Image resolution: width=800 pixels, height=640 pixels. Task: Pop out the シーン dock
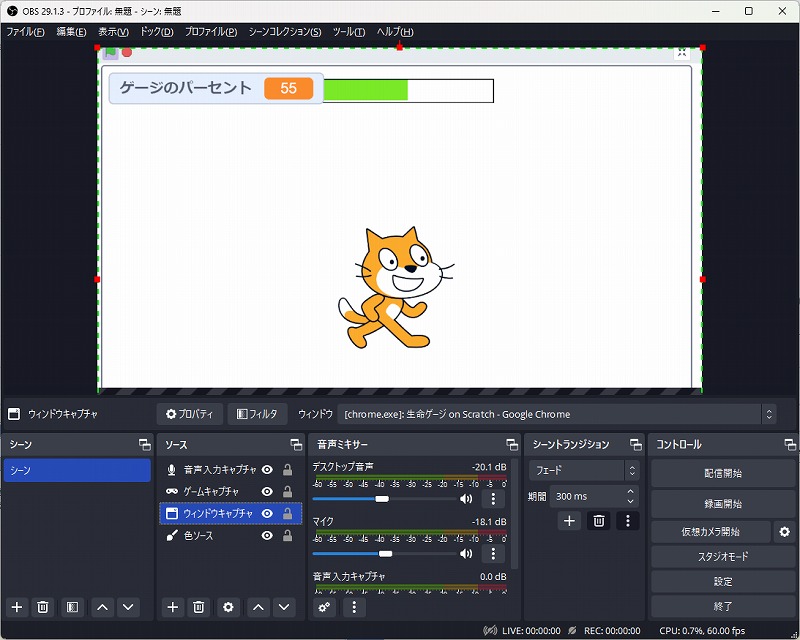145,445
